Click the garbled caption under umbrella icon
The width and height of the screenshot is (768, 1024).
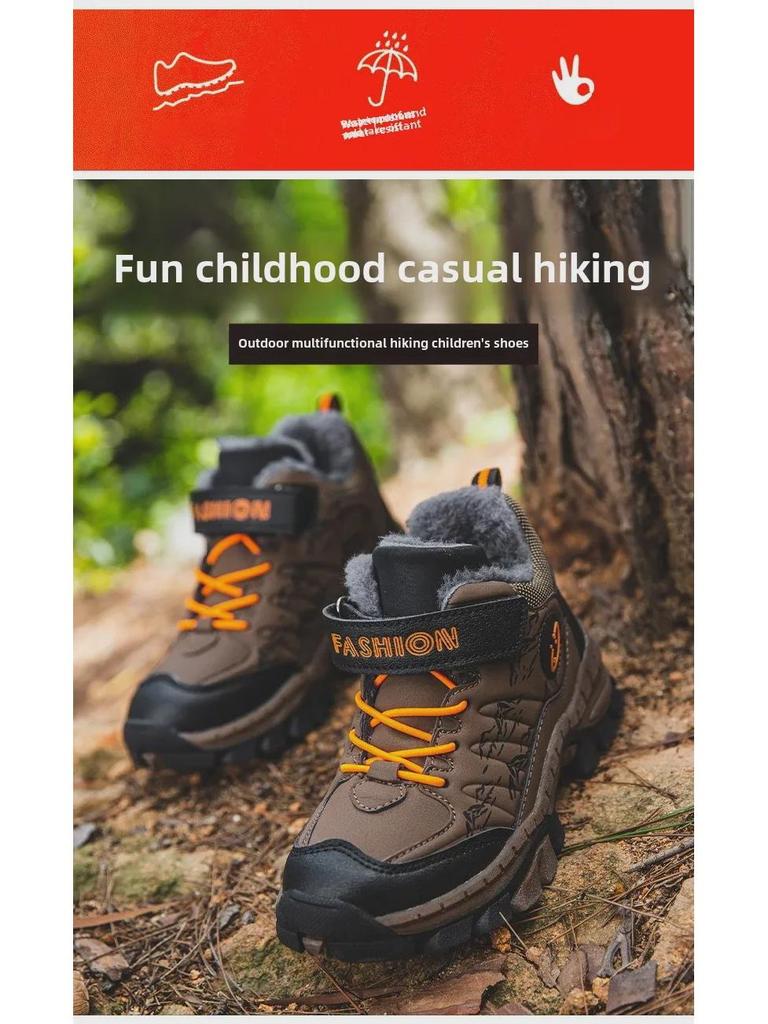[383, 123]
